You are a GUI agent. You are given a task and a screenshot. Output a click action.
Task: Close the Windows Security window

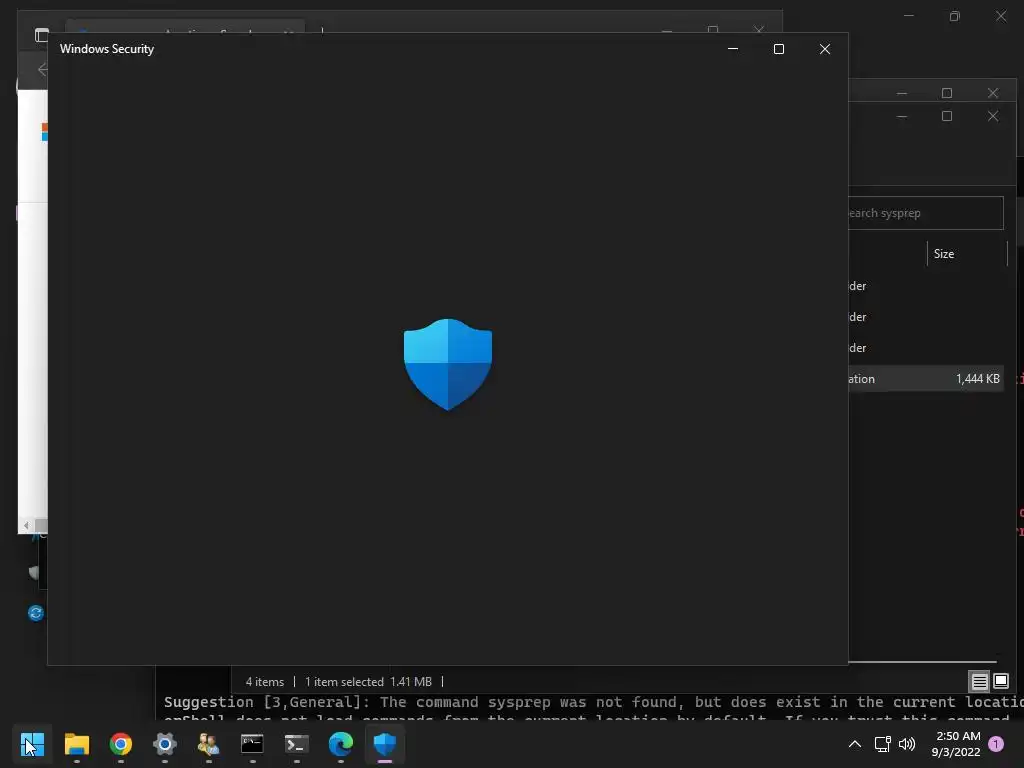(x=825, y=49)
